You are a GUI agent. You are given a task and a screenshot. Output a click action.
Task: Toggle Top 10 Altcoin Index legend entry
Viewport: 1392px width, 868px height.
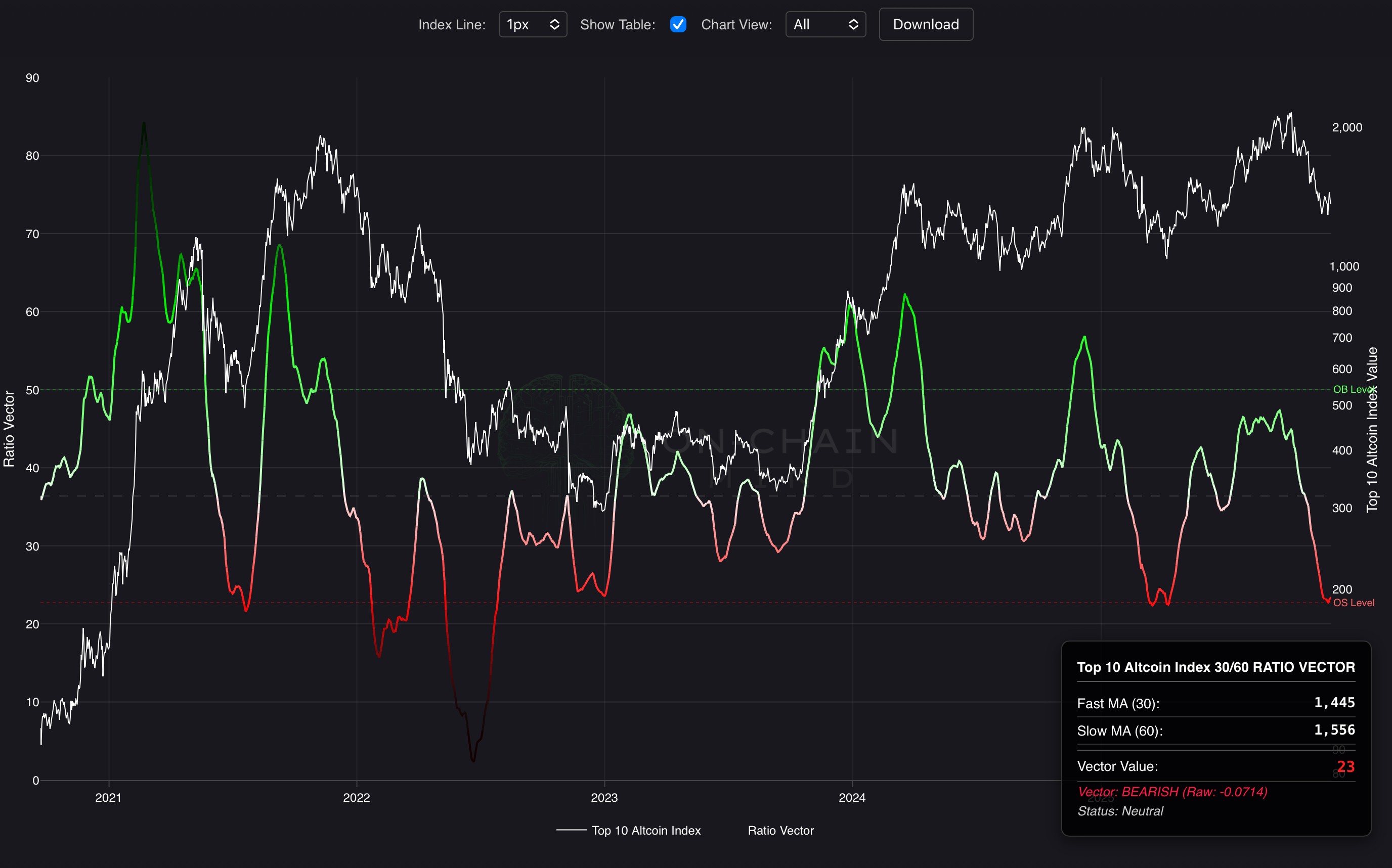(645, 830)
